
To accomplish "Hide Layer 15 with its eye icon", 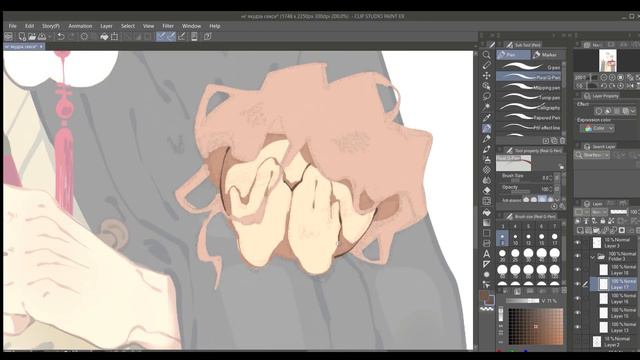I will click(x=578, y=313).
